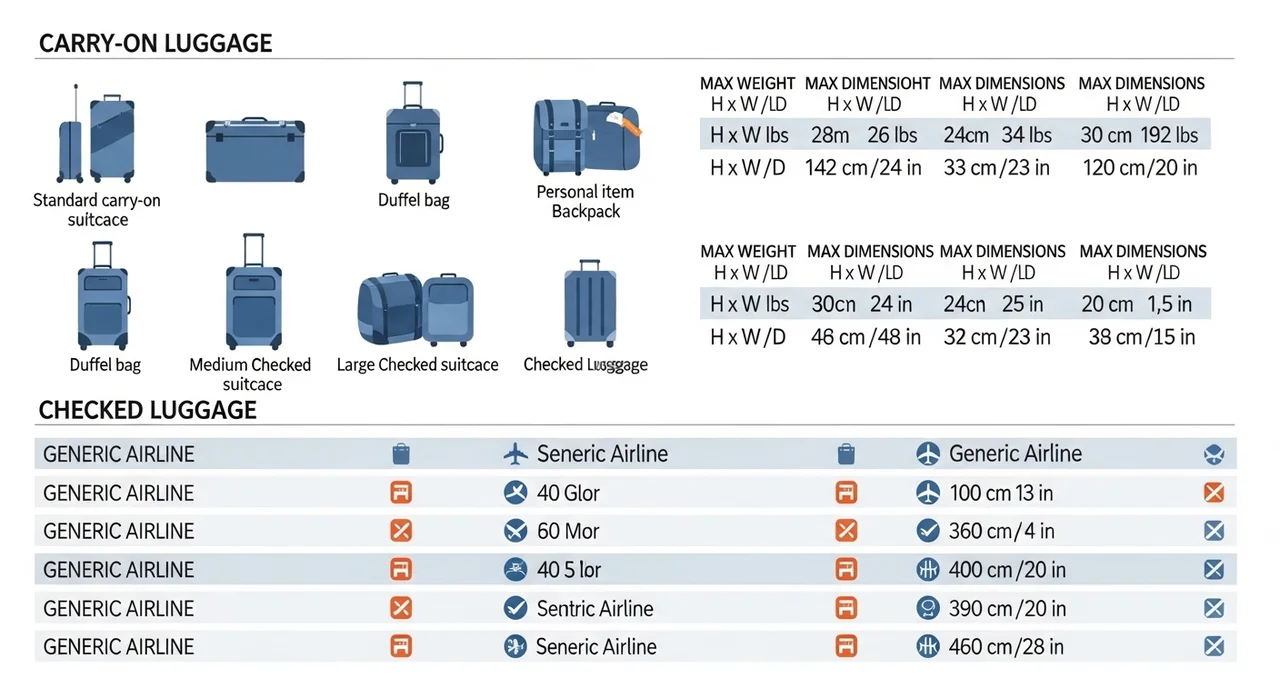Select the unlabeled hard-shell trunk case icon

click(255, 149)
